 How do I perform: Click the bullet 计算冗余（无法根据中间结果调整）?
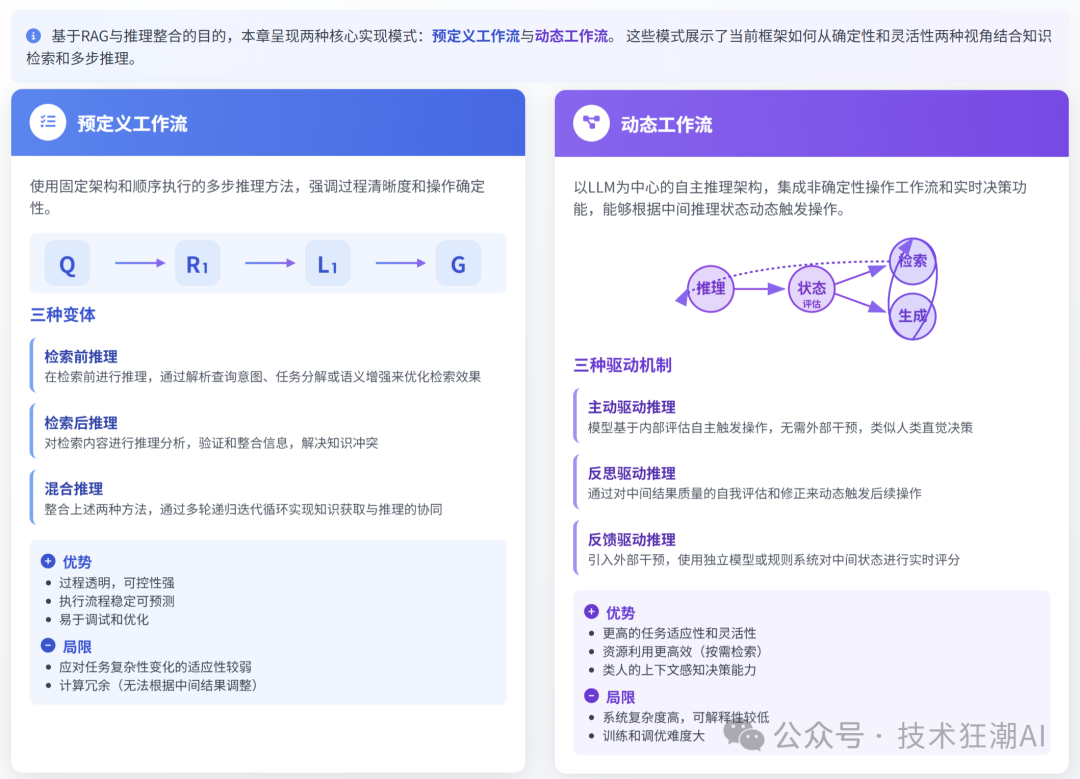pos(161,685)
